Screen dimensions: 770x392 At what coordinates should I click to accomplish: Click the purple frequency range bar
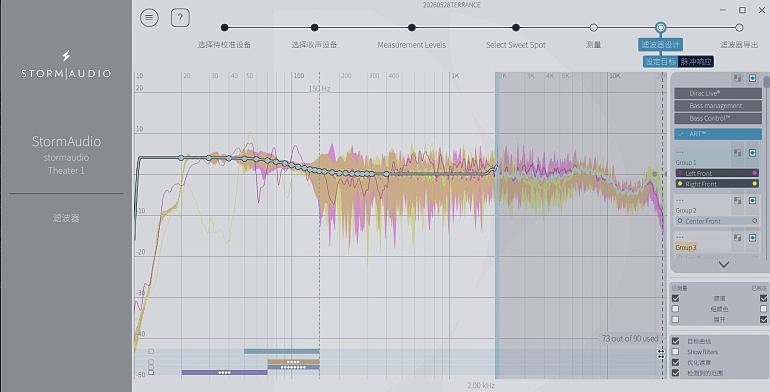224,372
